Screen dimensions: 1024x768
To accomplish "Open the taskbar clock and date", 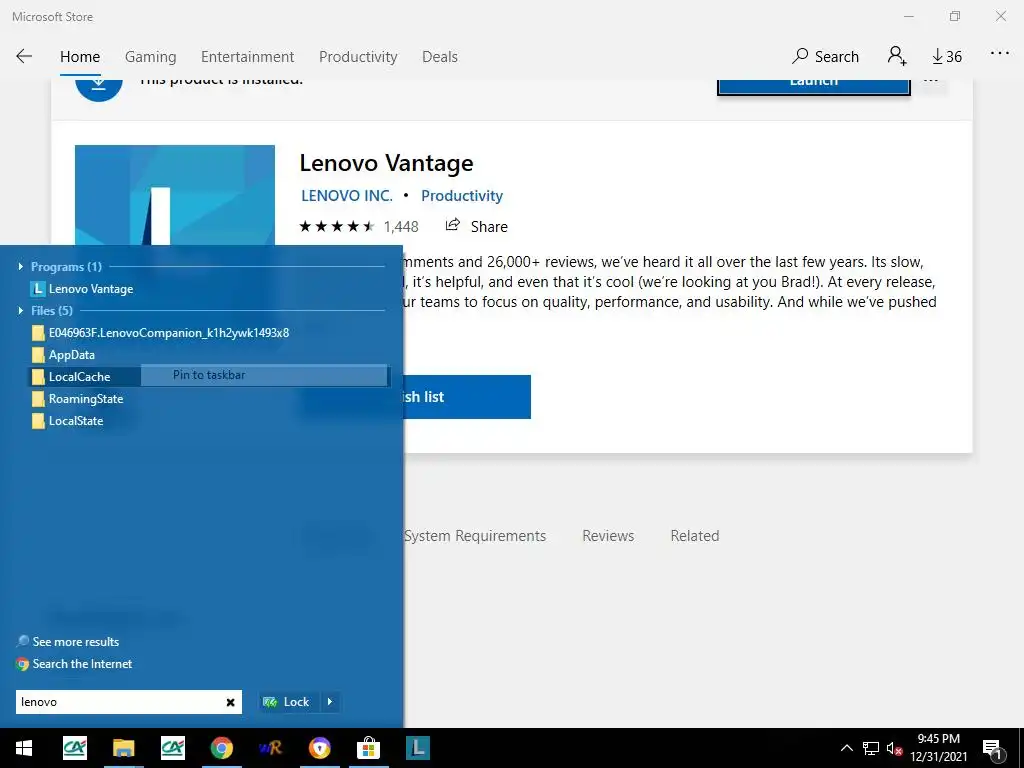I will pyautogui.click(x=938, y=748).
